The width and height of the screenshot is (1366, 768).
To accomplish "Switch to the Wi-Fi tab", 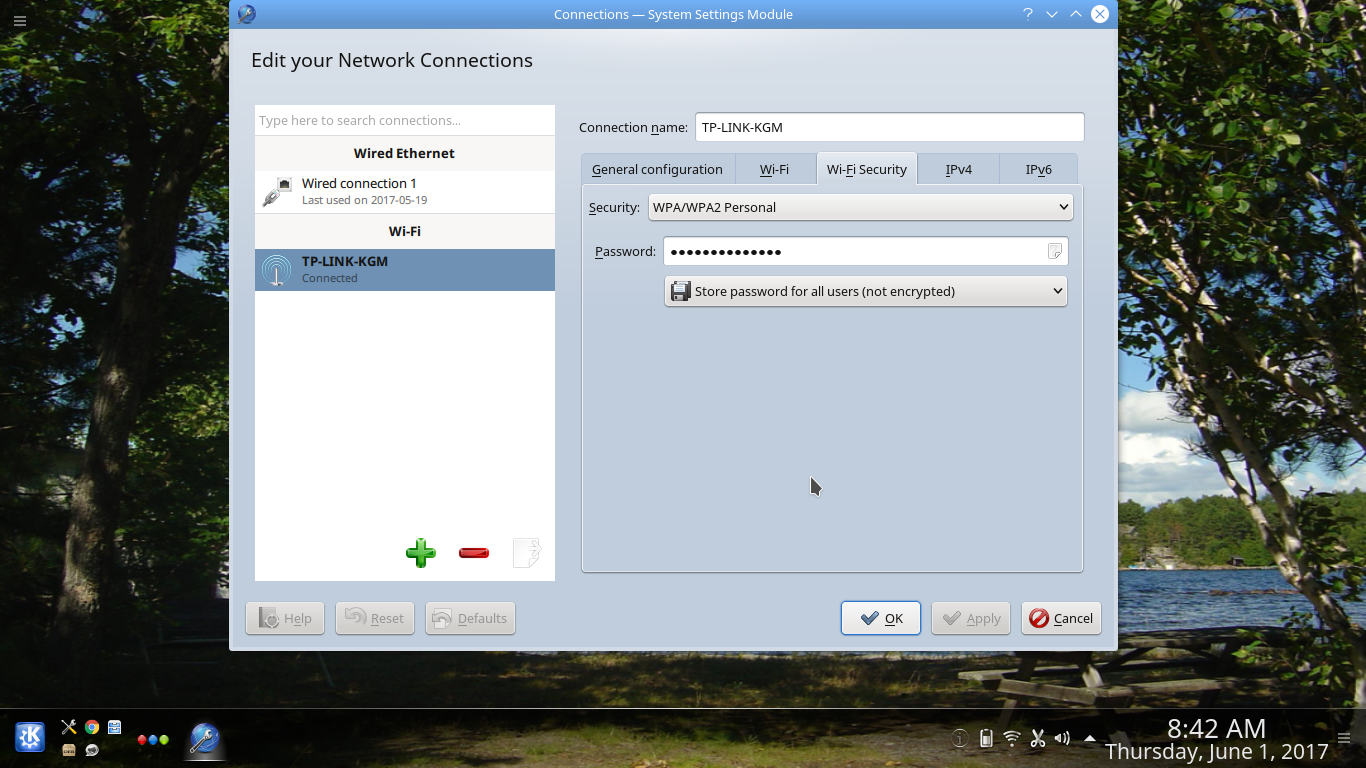I will click(775, 169).
